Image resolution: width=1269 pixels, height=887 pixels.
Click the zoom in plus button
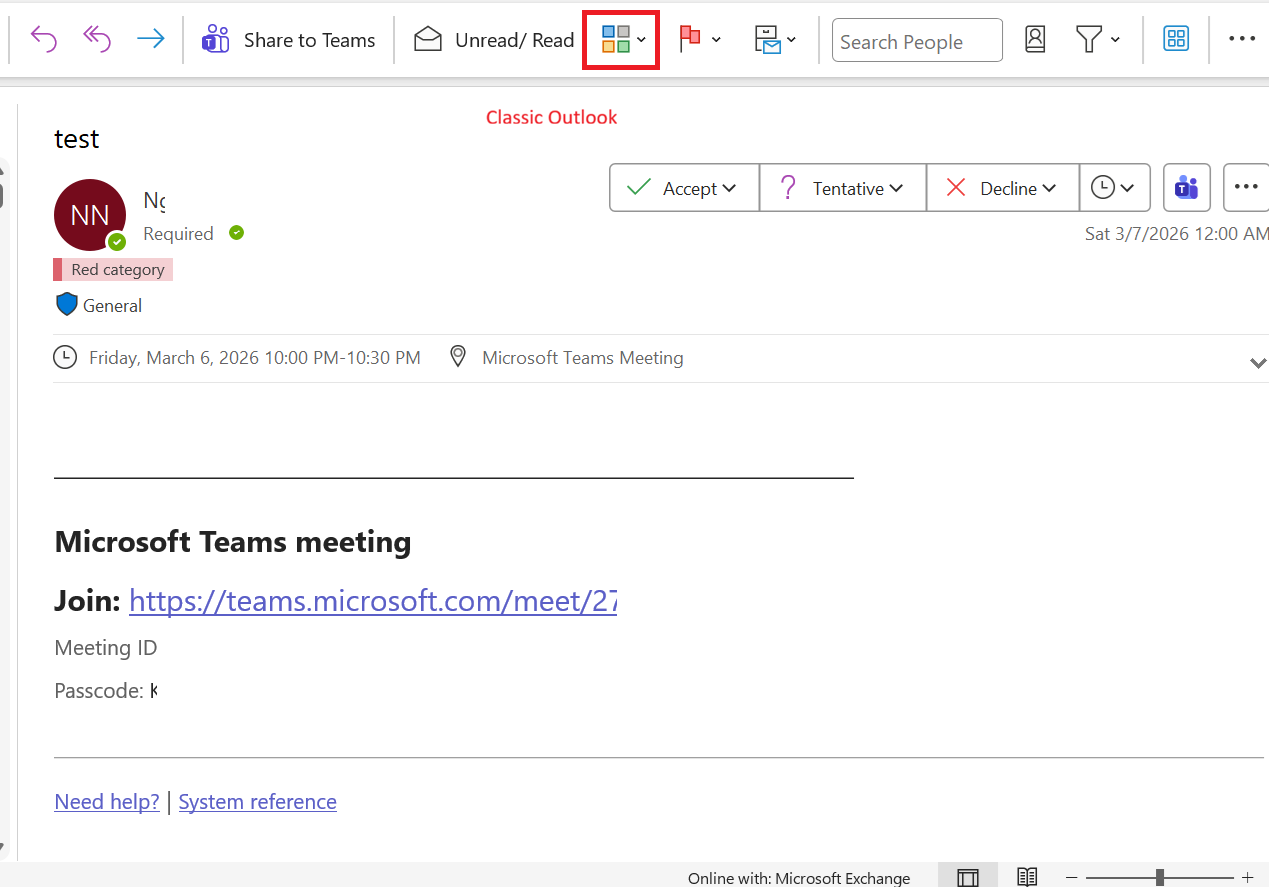point(1247,877)
